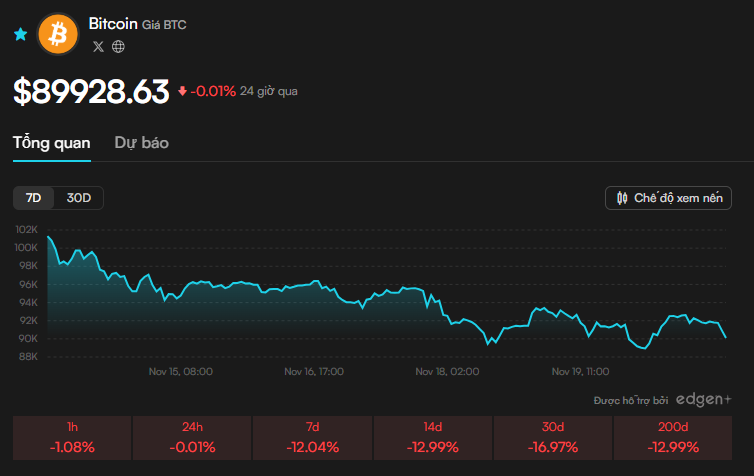Click the Nov 15, 08:00 axis label

[x=181, y=372]
